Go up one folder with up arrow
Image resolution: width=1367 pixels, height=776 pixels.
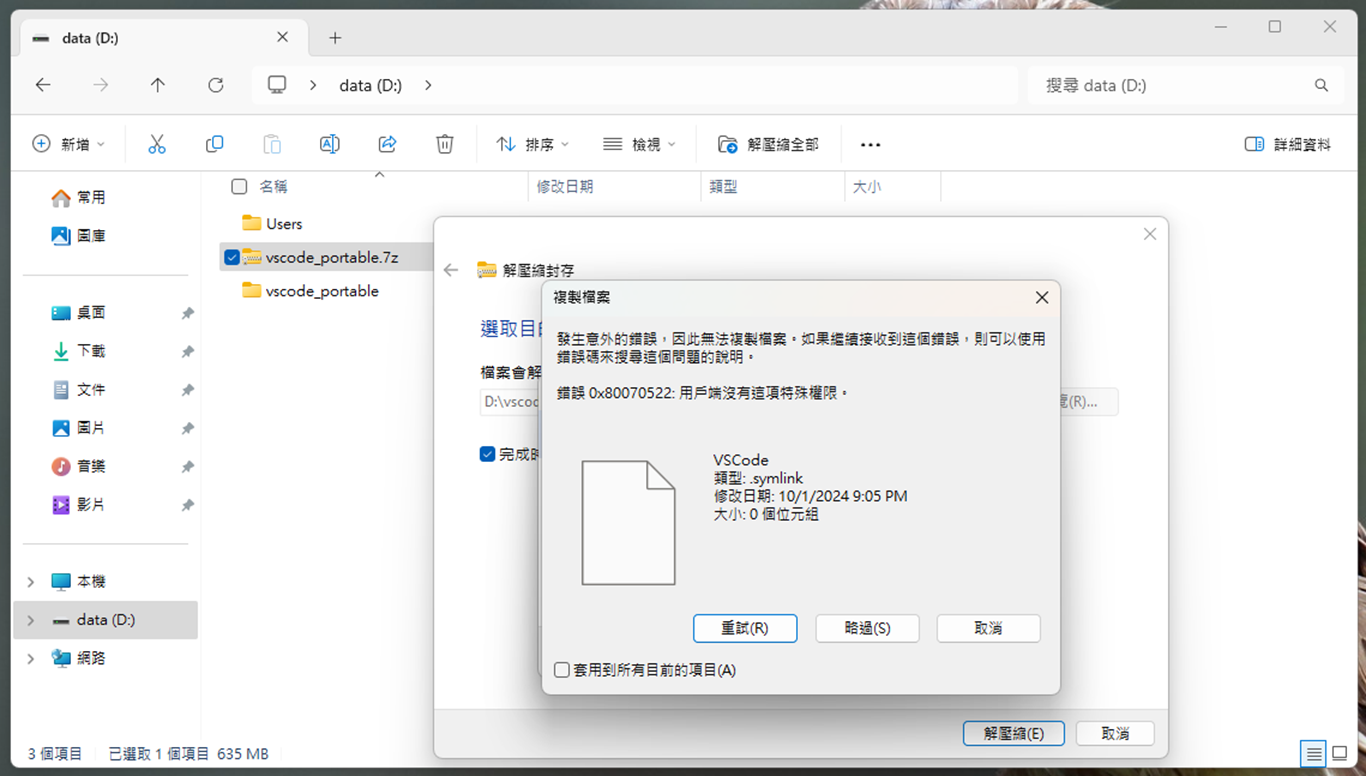(158, 86)
